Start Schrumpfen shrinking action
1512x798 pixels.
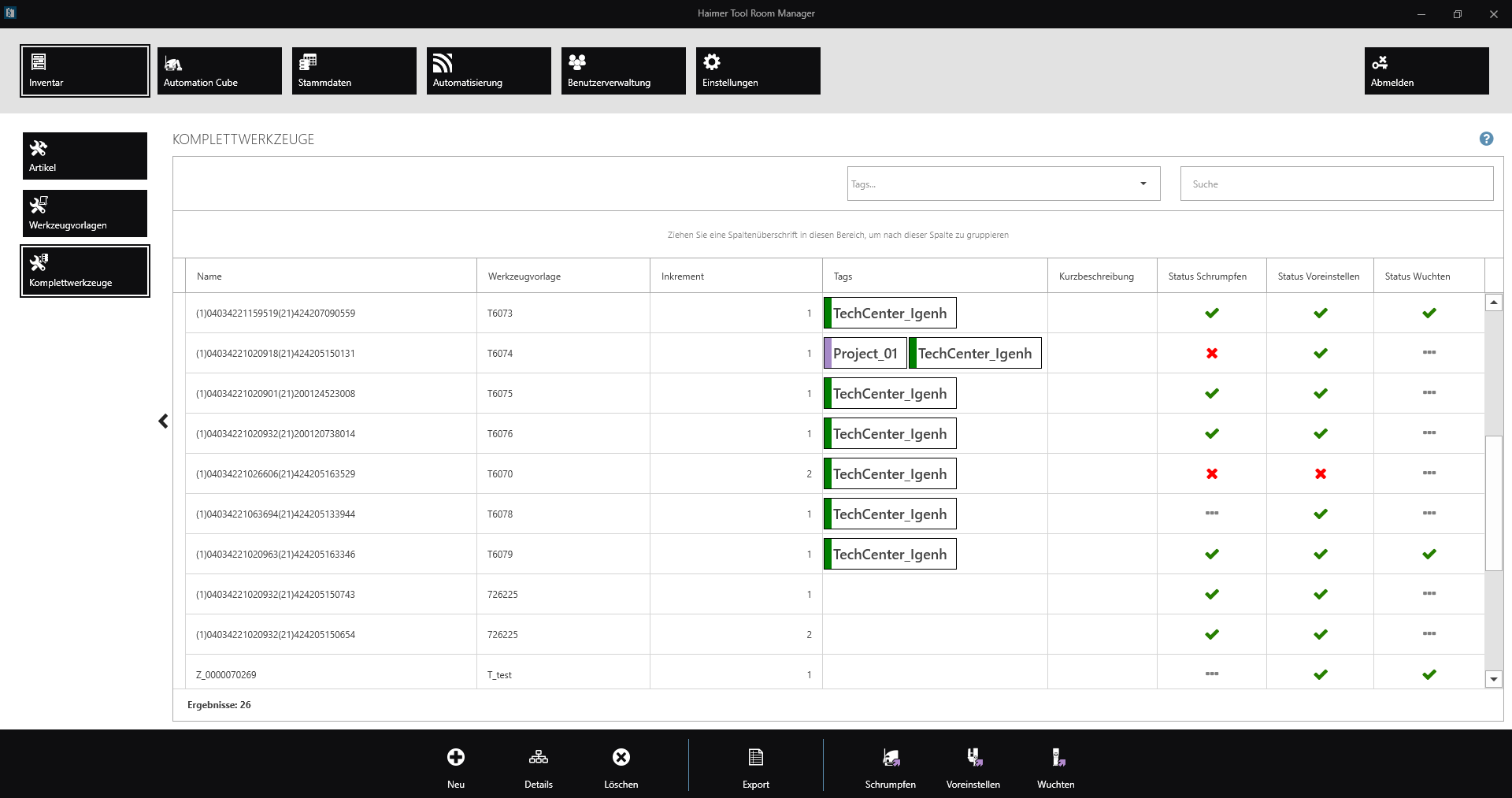tap(891, 768)
